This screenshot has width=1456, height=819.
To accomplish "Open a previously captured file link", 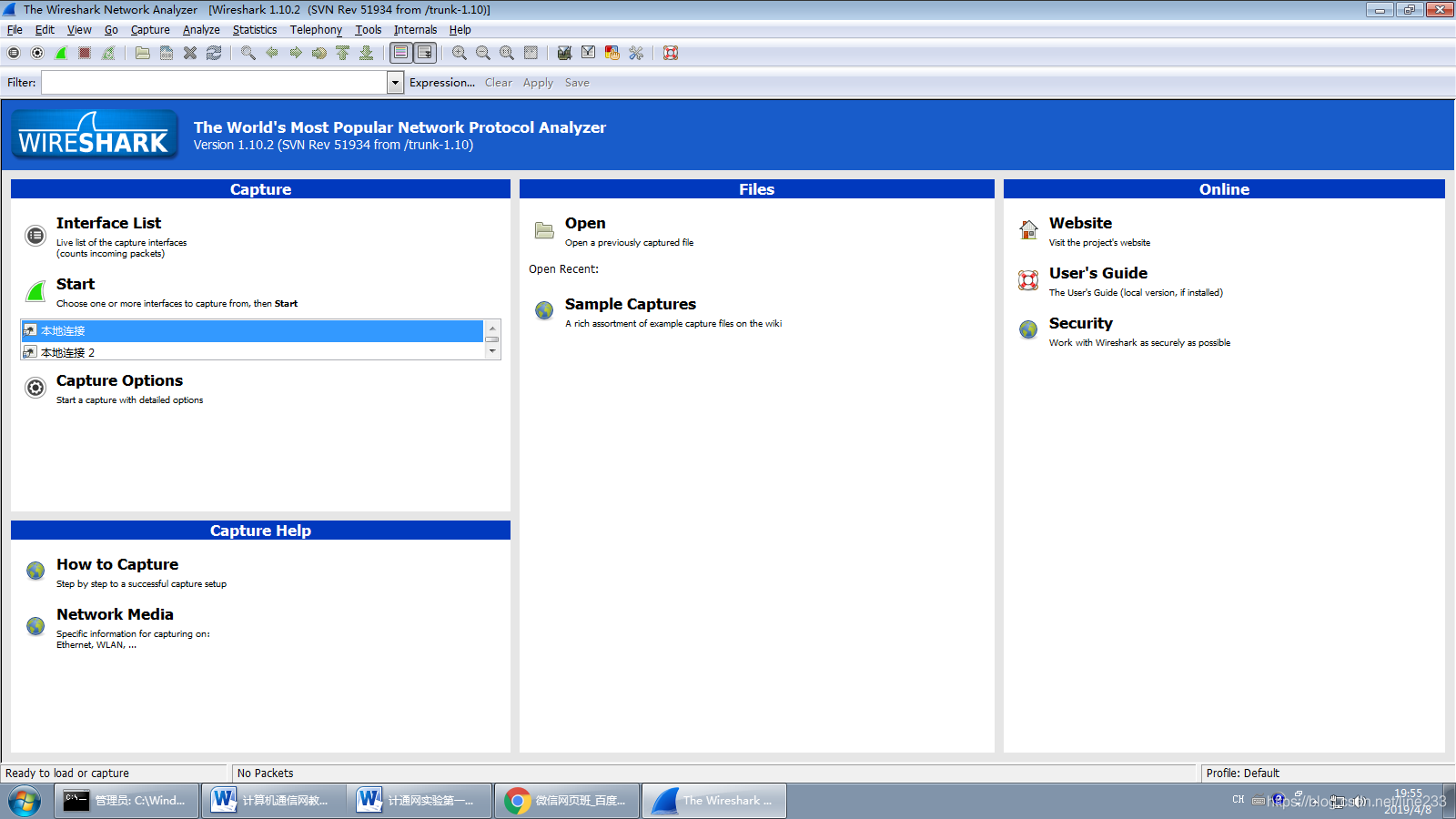I will [585, 223].
